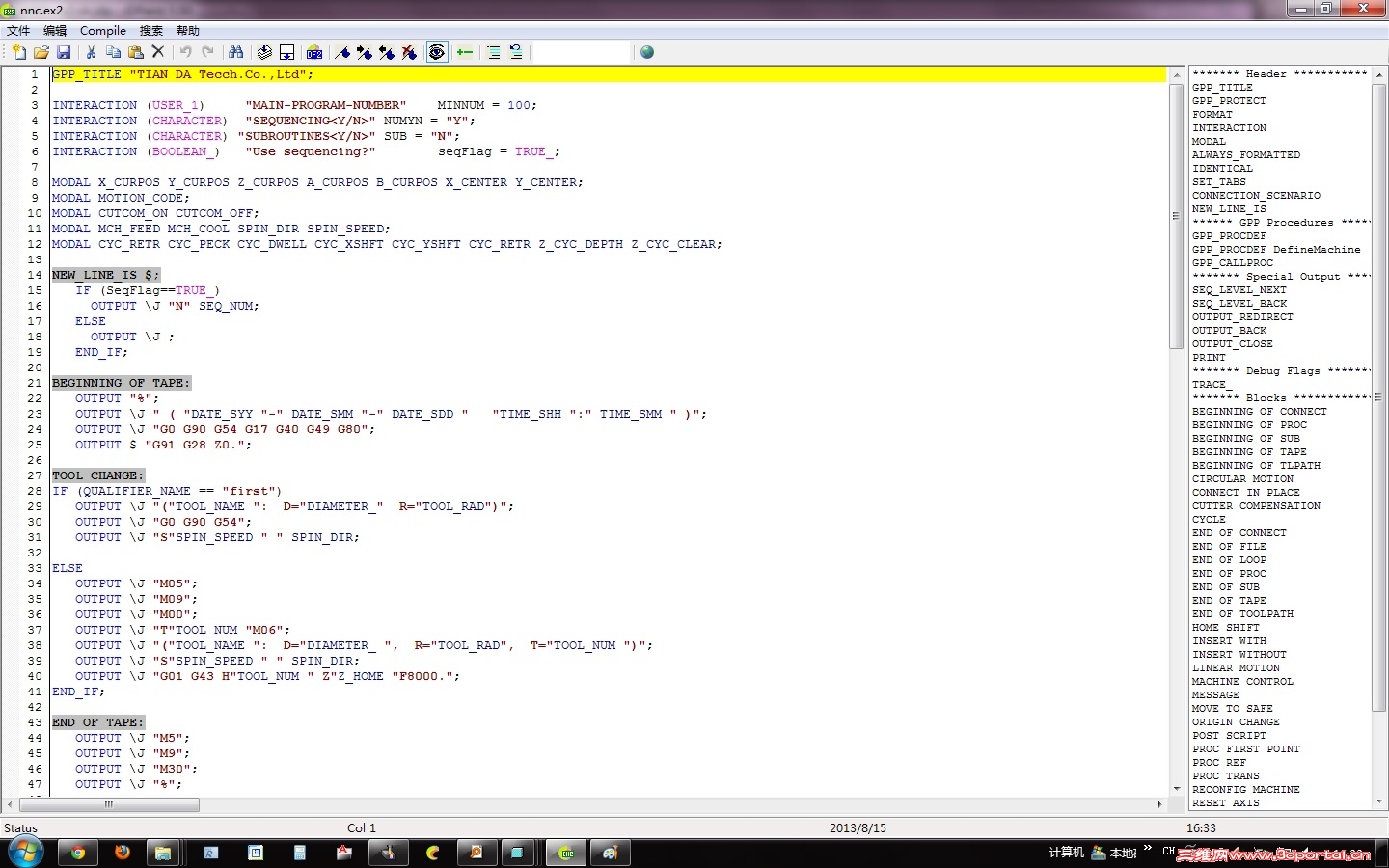Screen dimensions: 1389x868
Task: Click the editor scrollbar down arrow
Action: [1177, 789]
